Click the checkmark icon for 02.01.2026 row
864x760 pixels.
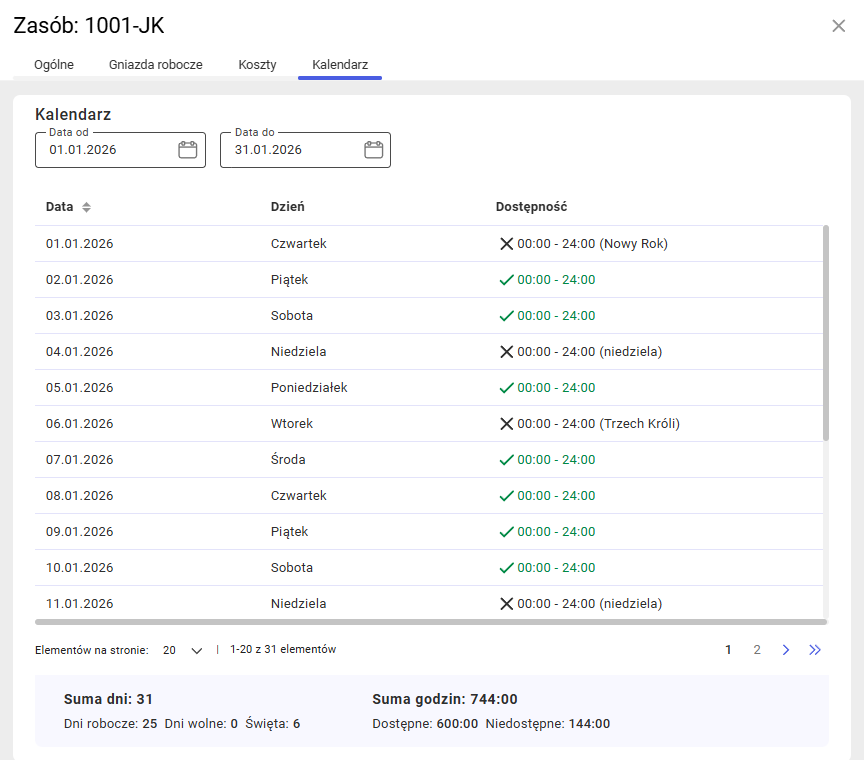pyautogui.click(x=506, y=280)
